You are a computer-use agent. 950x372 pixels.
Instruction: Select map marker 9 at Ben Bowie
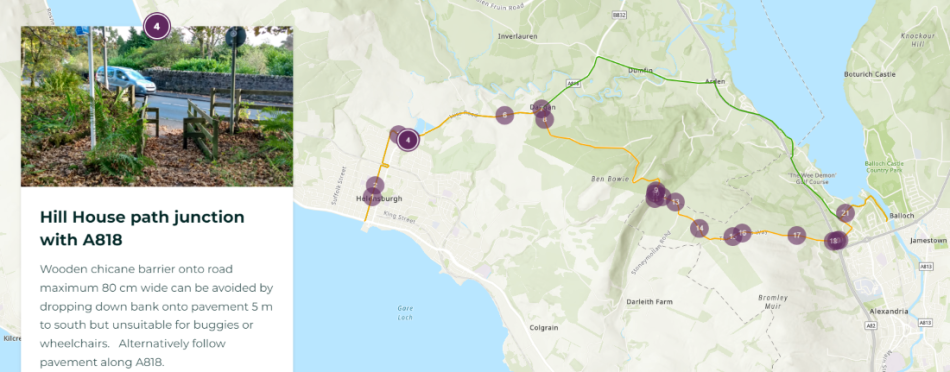656,190
